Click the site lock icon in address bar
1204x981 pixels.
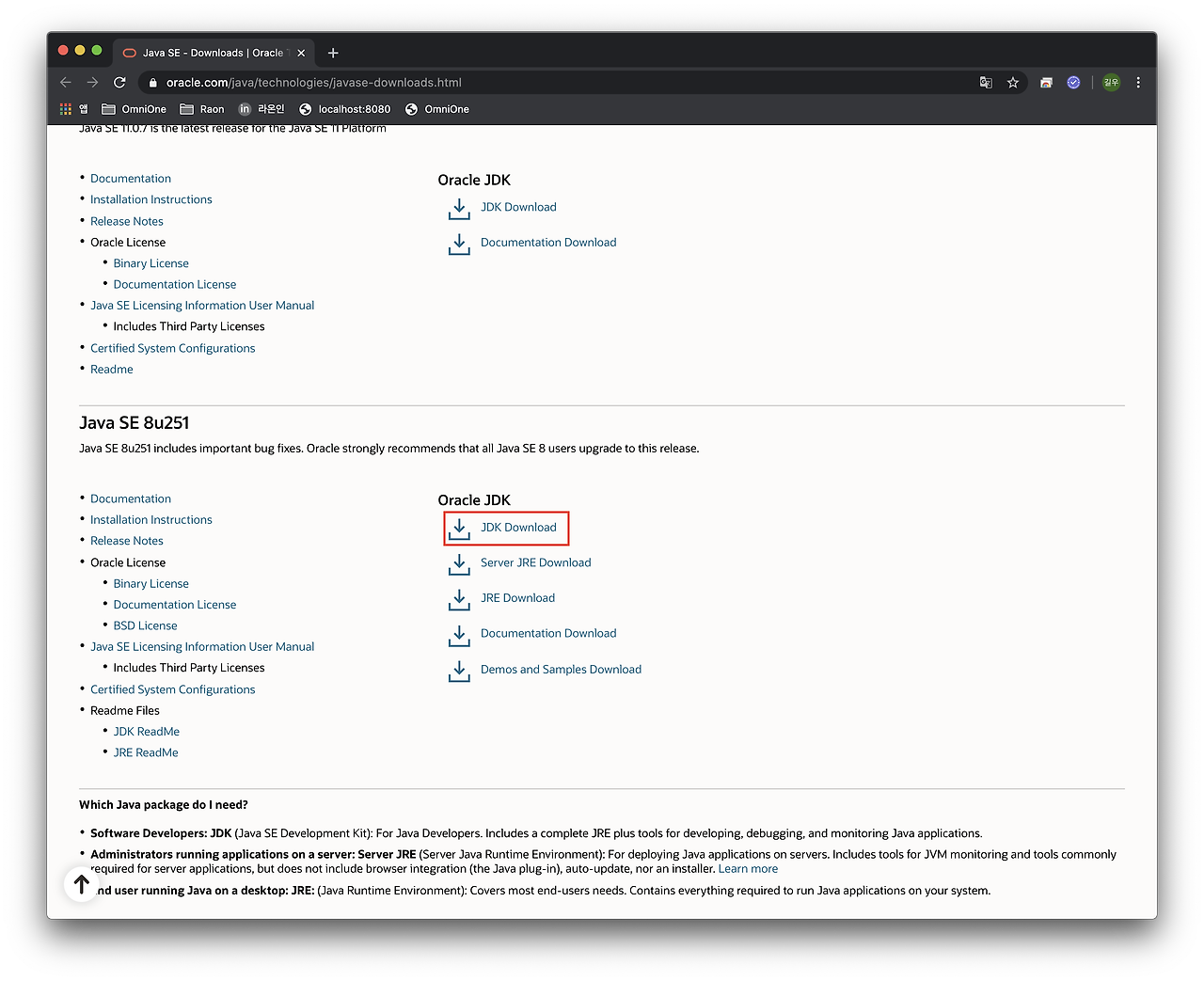pyautogui.click(x=153, y=83)
